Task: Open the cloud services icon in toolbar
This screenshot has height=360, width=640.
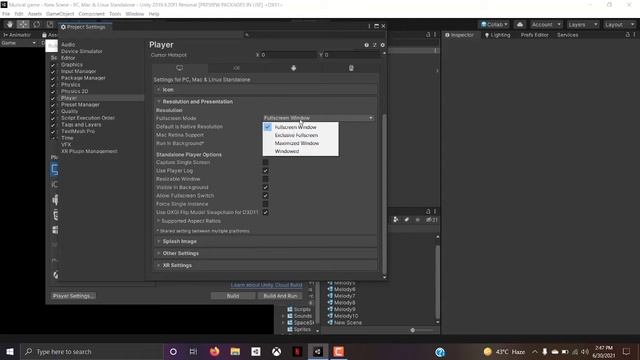Action: pos(520,24)
